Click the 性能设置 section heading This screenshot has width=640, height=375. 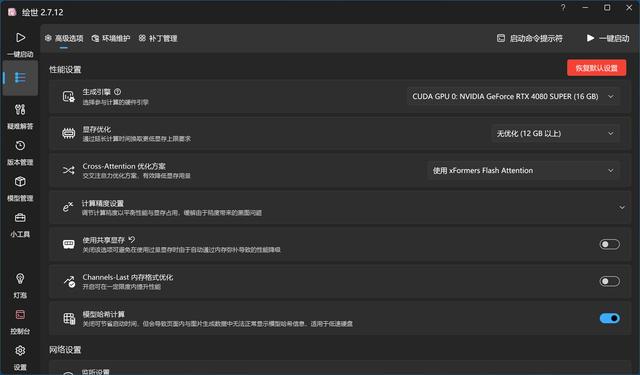coord(65,69)
